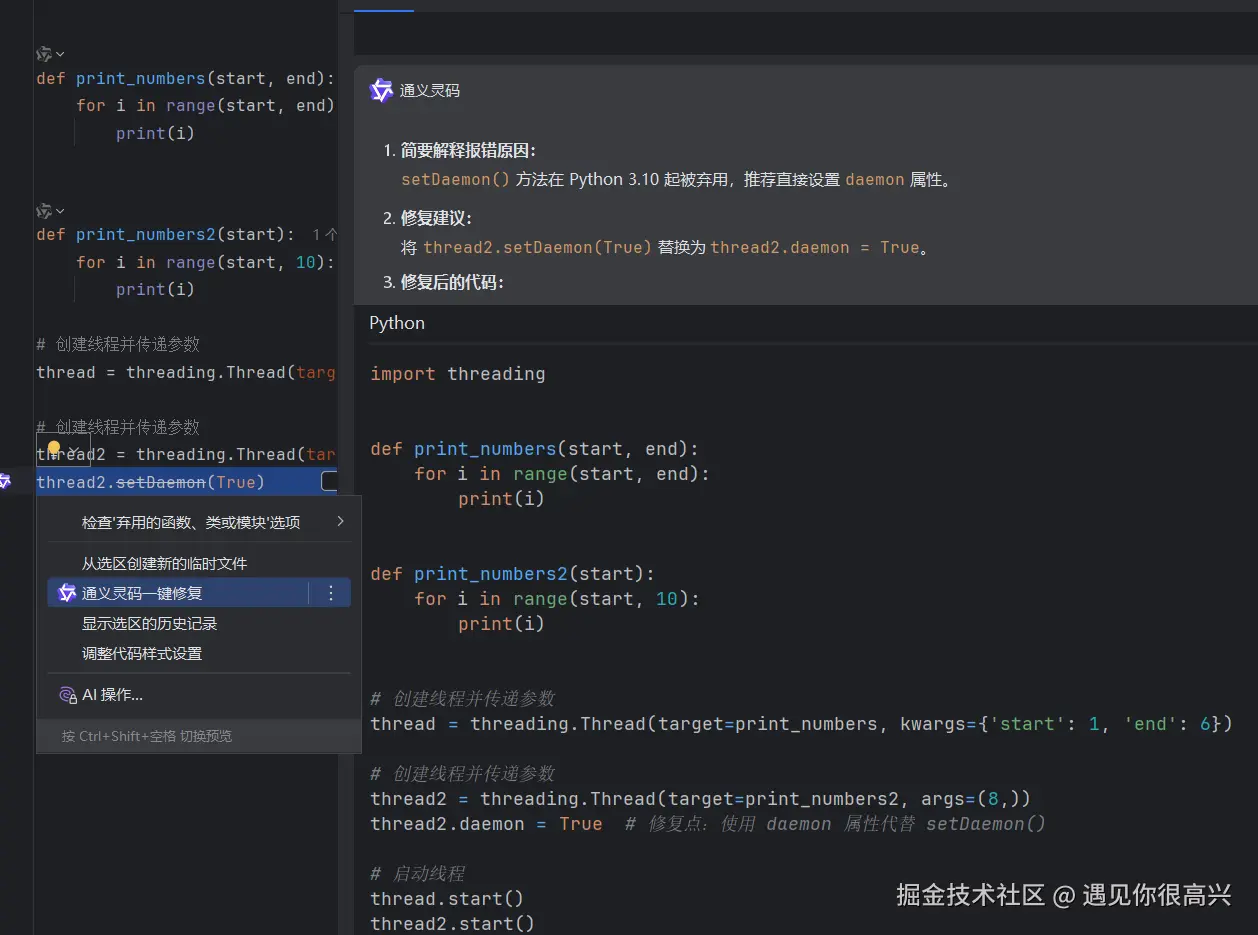Click args=(8,) thread2 line in chat code
1258x935 pixels.
(x=700, y=799)
